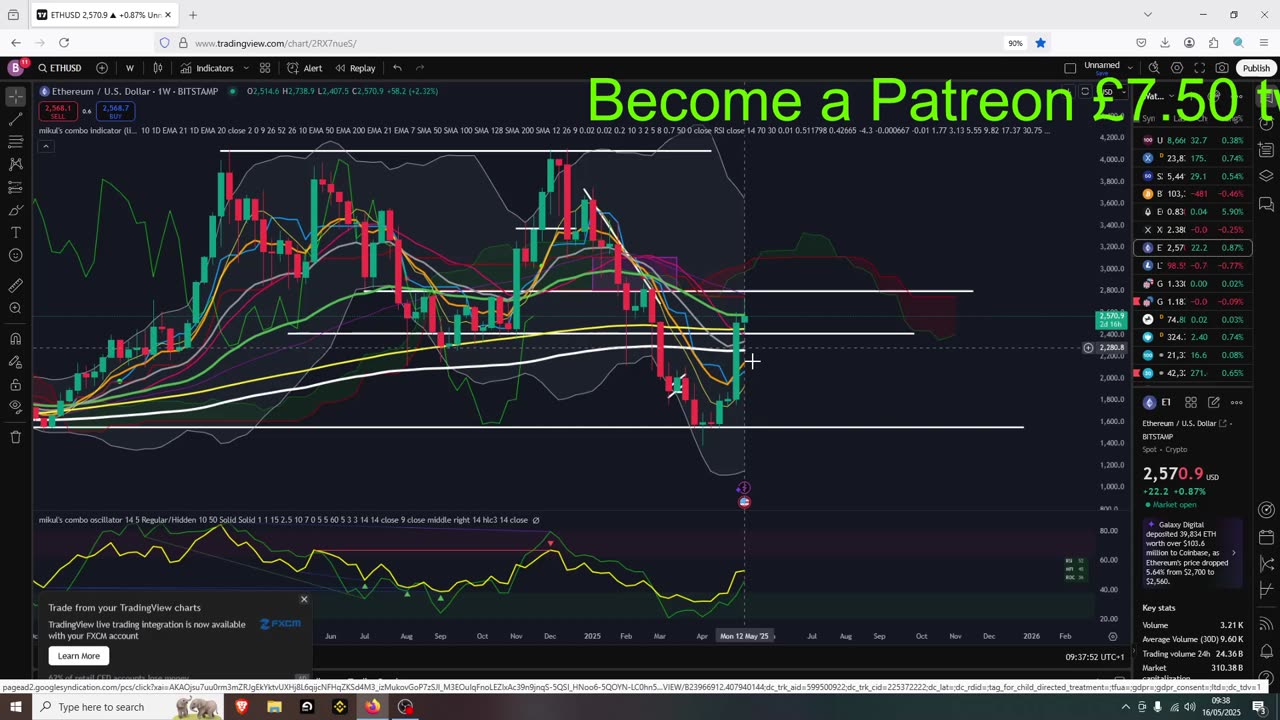Select the watchlist row showing 5.90% change
This screenshot has width=1280, height=720.
(1193, 212)
